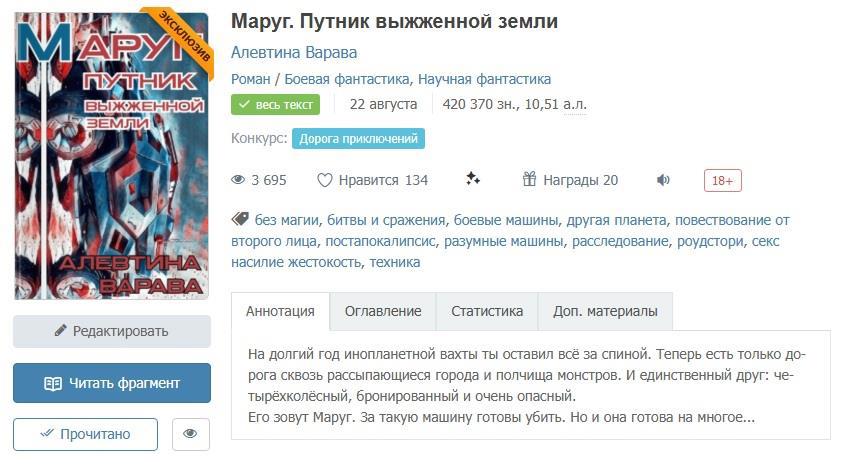Click the tags label icon
Image resolution: width=848 pixels, height=466 pixels.
point(240,219)
